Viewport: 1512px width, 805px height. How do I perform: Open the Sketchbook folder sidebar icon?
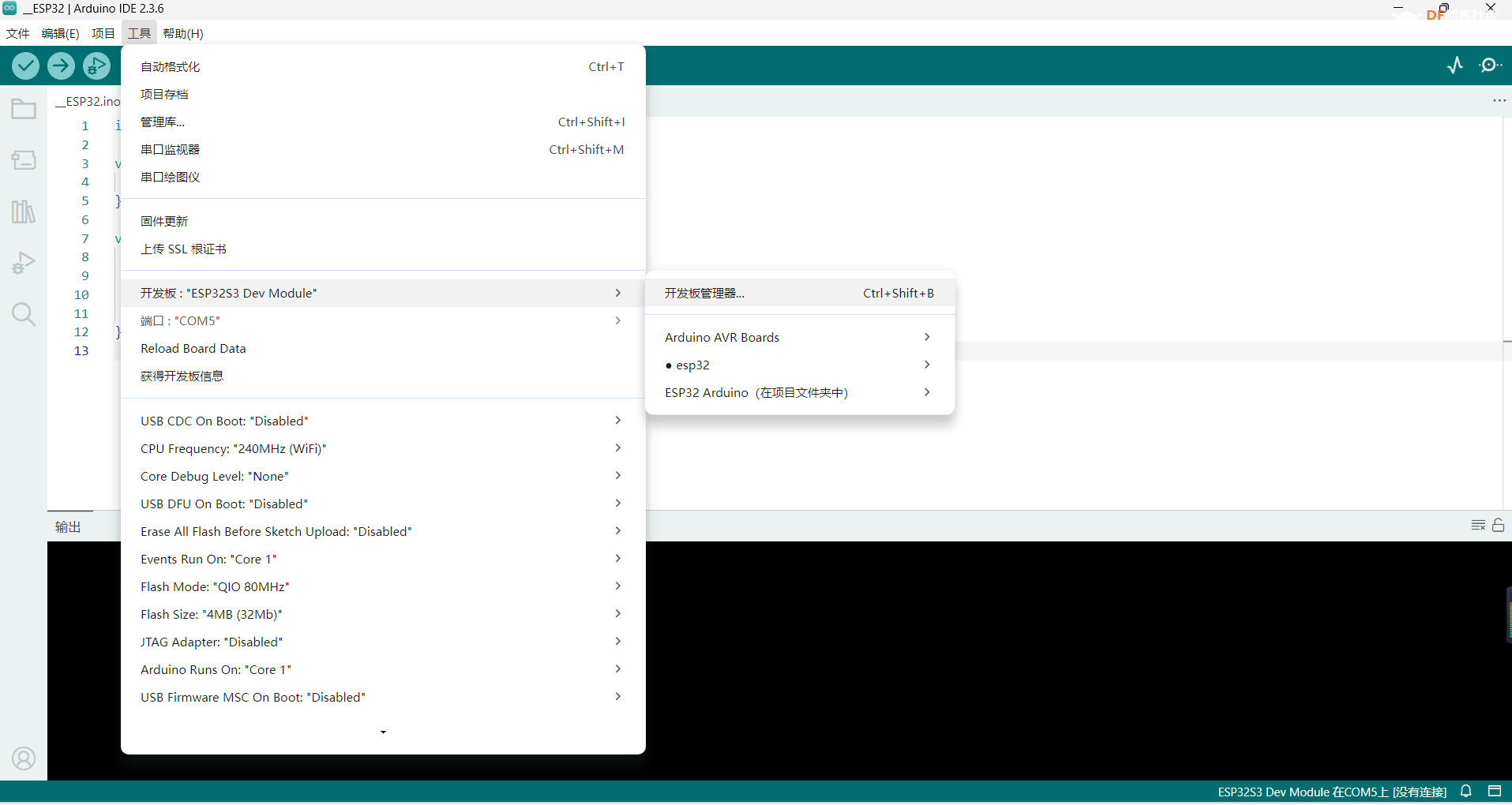(24, 109)
